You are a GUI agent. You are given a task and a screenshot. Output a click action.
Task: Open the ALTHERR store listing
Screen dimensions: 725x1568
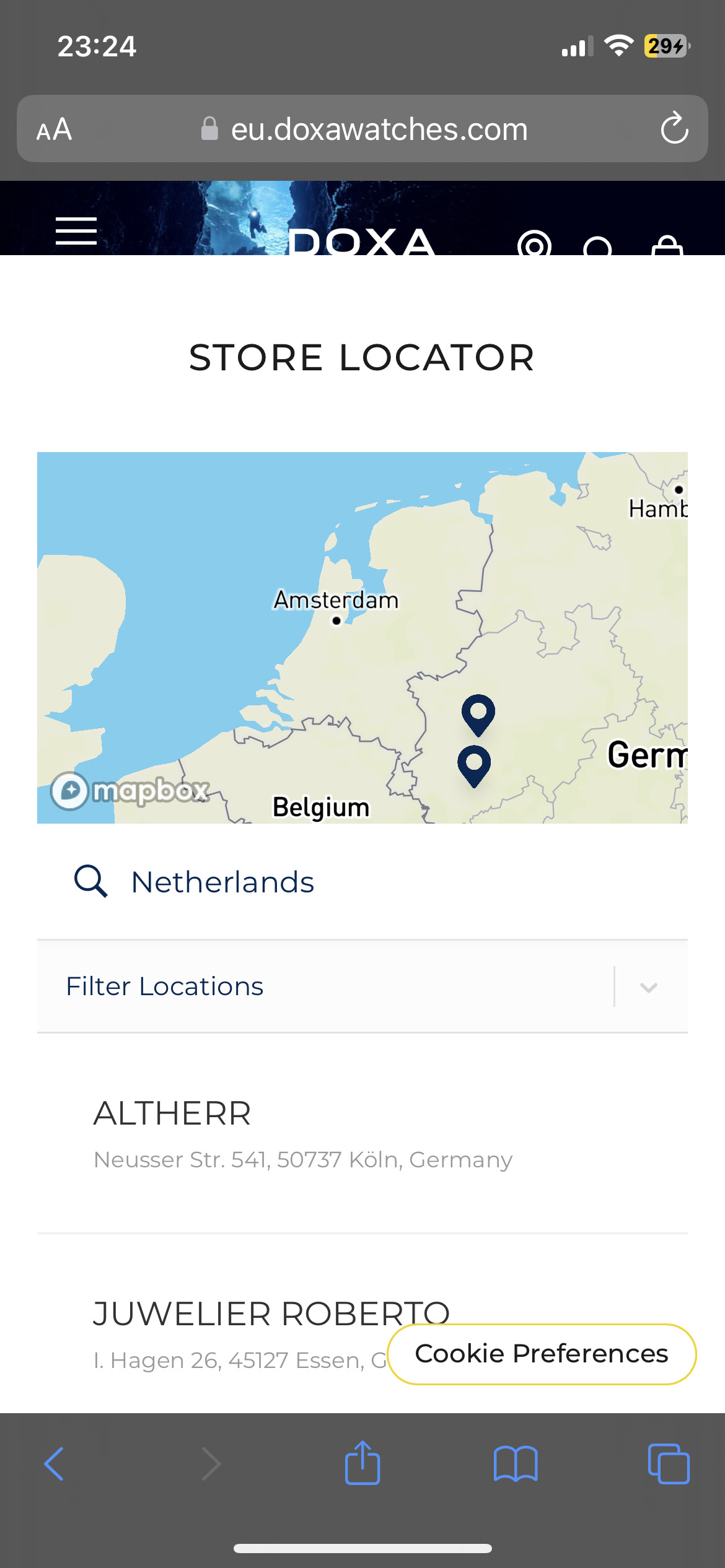click(362, 1135)
